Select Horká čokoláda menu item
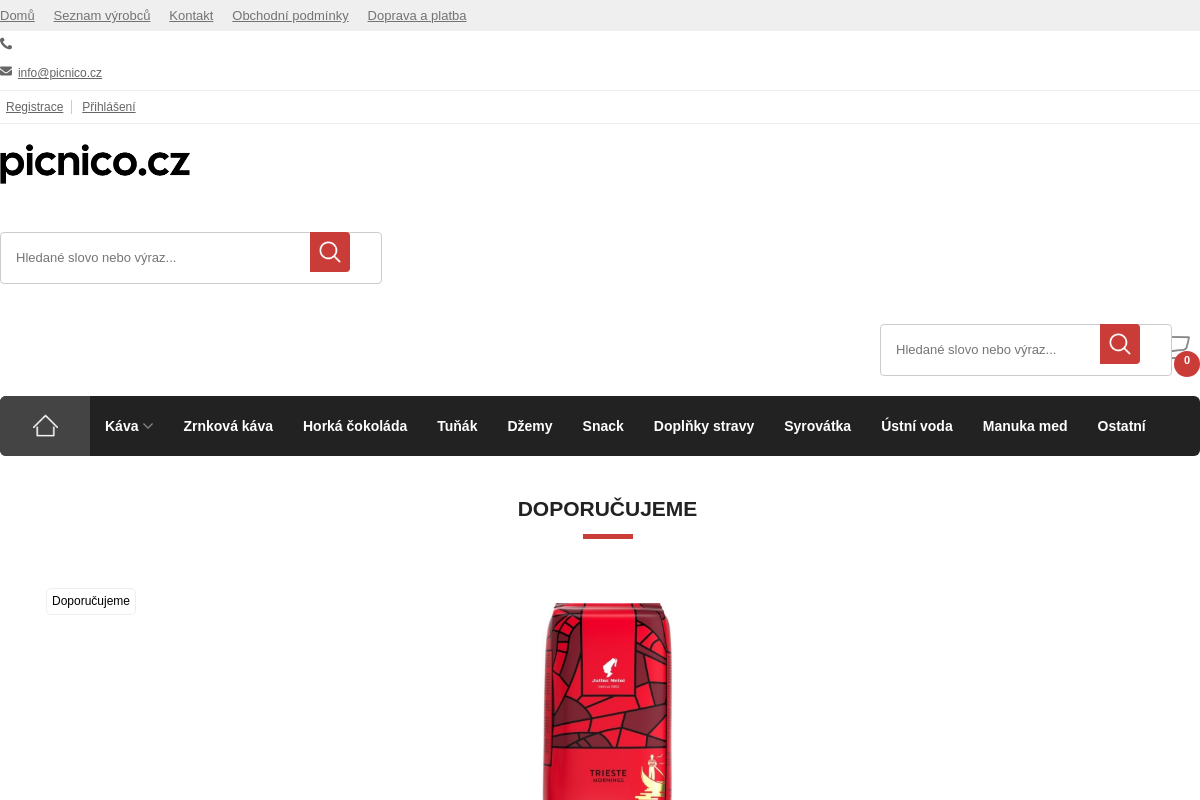 click(x=355, y=426)
